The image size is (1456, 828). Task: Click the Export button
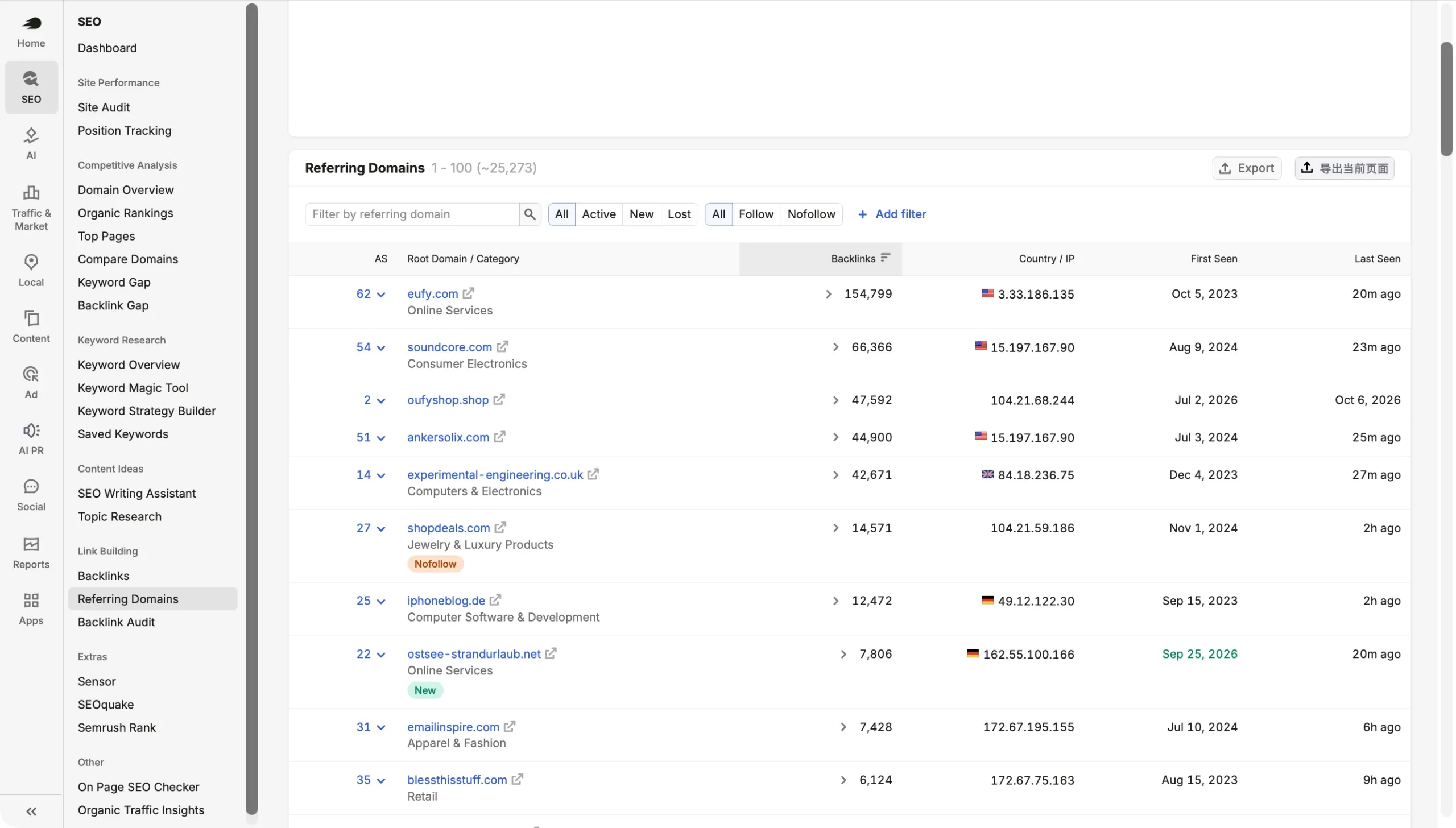[1247, 168]
